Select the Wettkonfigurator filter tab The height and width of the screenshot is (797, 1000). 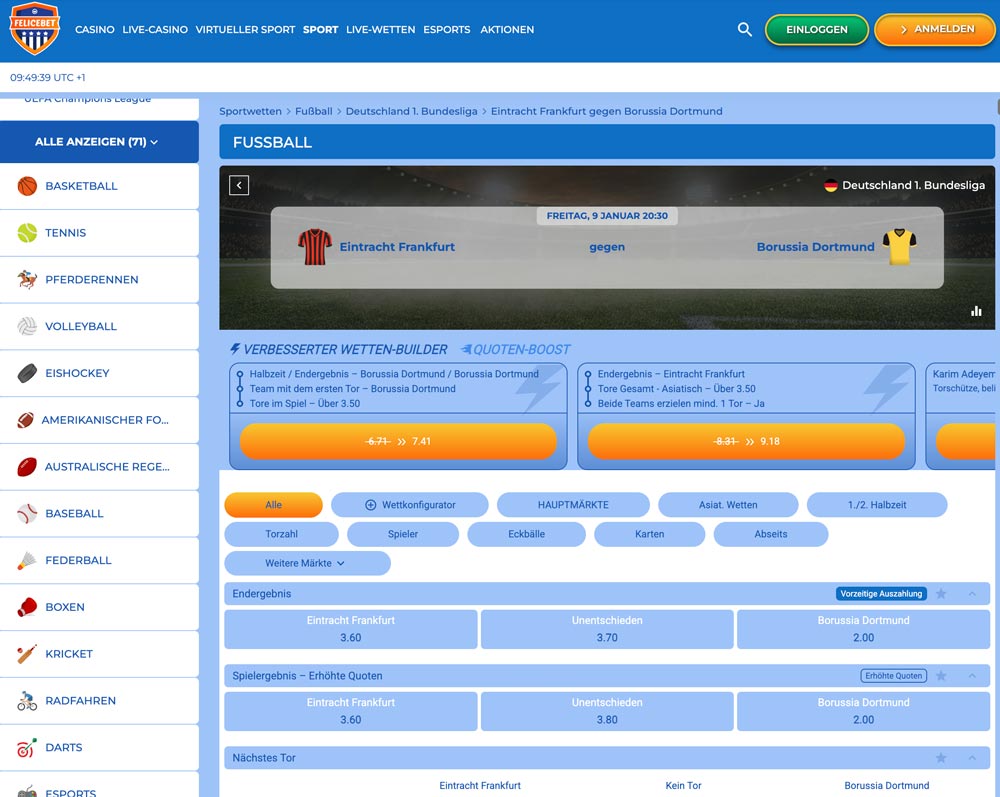point(410,504)
